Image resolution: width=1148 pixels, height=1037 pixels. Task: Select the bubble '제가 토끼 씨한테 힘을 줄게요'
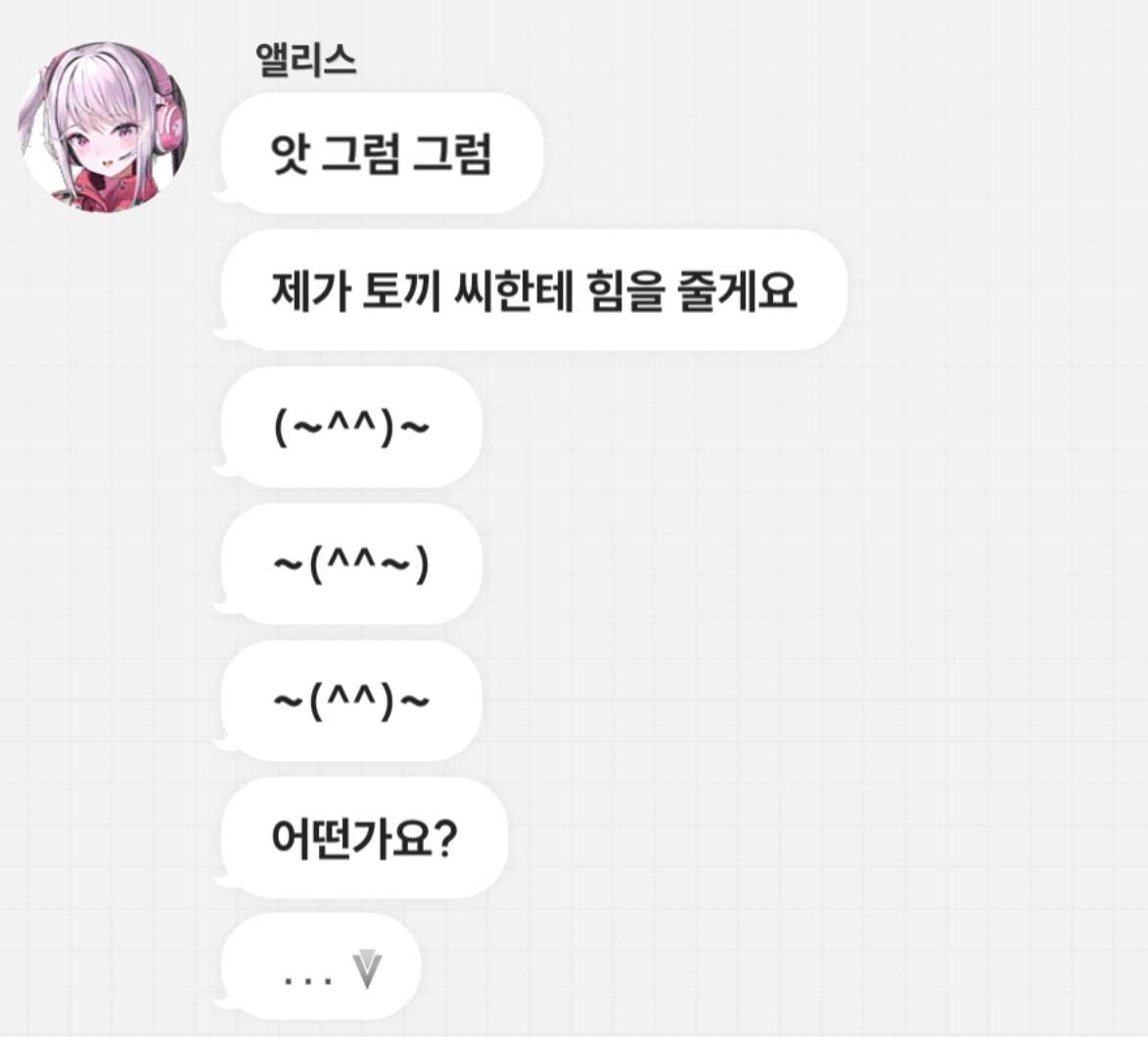point(533,291)
